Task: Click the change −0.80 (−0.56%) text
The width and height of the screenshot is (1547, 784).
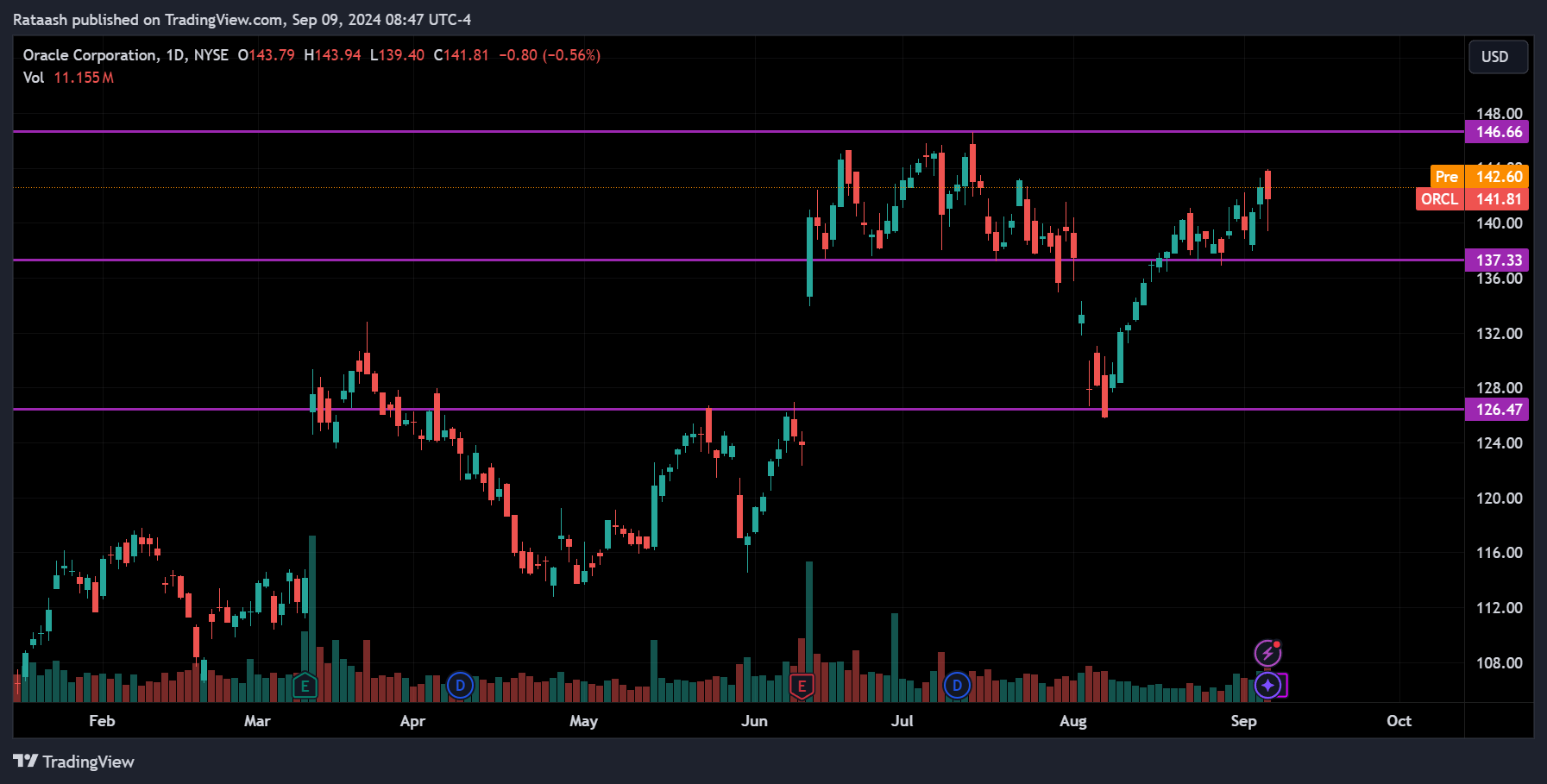Action: coord(550,55)
